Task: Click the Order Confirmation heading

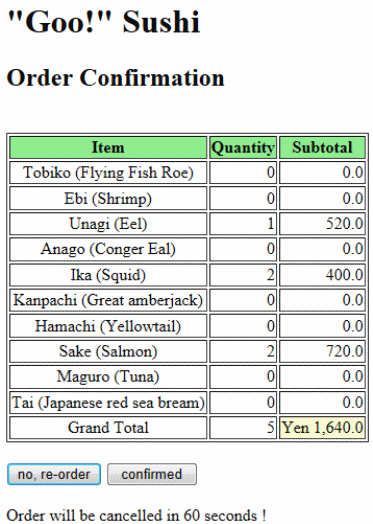Action: (x=115, y=78)
